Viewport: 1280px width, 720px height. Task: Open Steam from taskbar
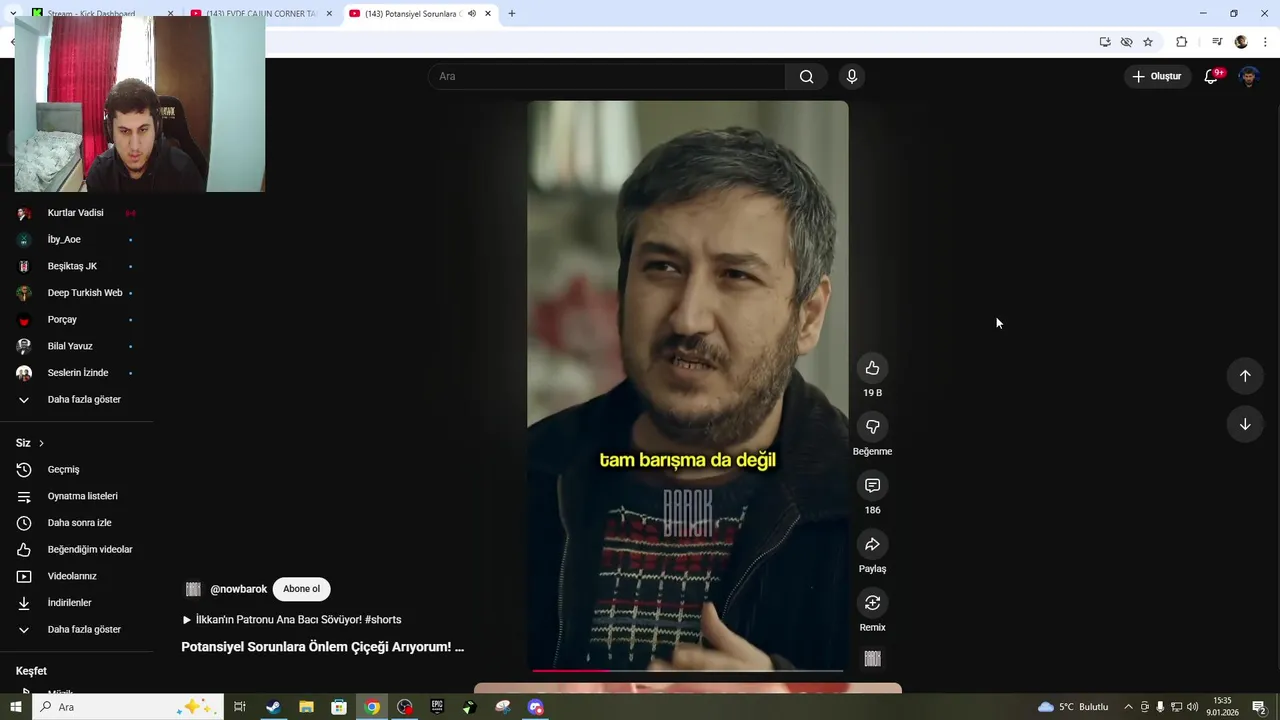tap(273, 707)
